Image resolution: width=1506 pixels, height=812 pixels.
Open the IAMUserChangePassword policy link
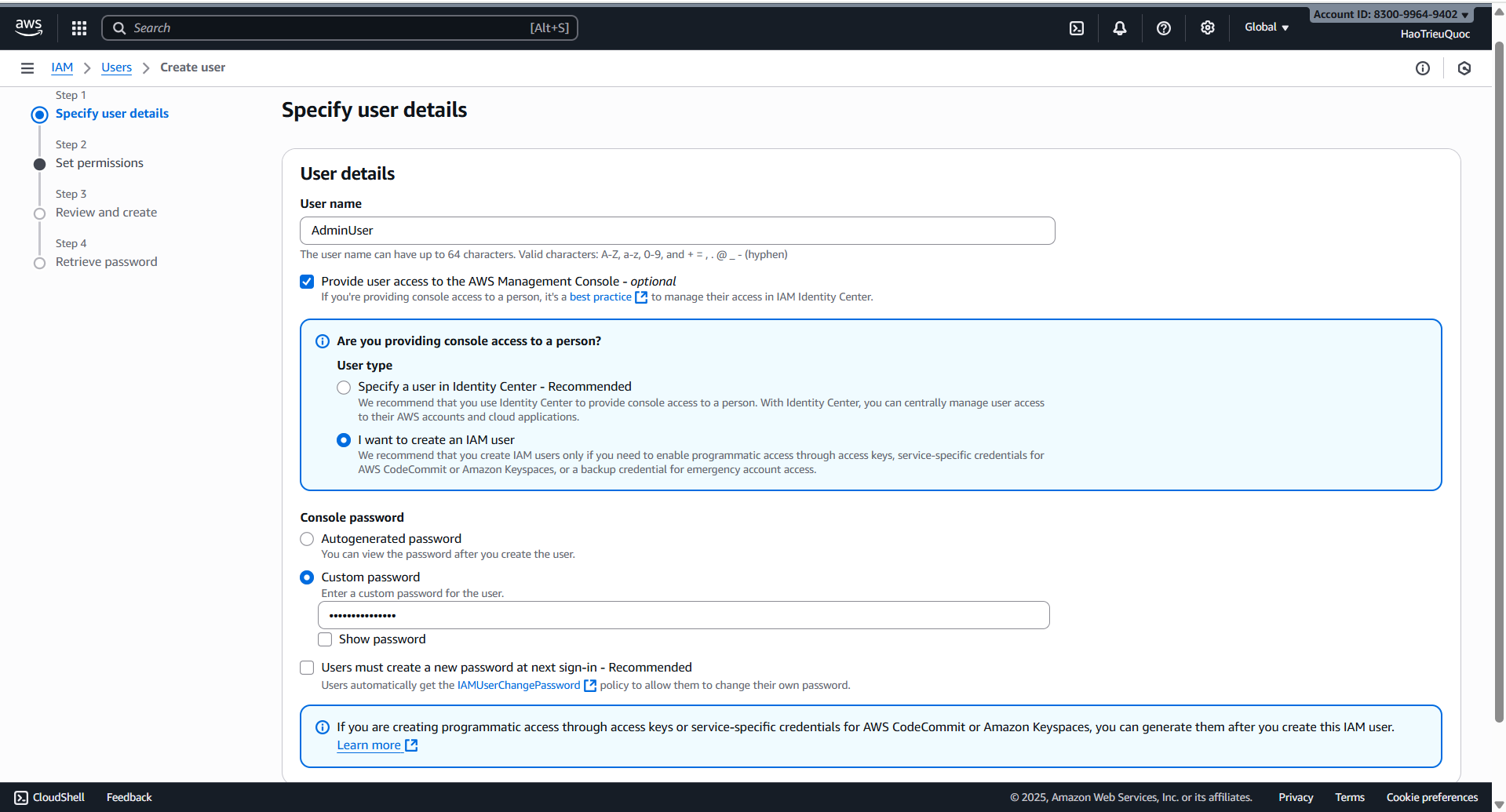coord(519,686)
